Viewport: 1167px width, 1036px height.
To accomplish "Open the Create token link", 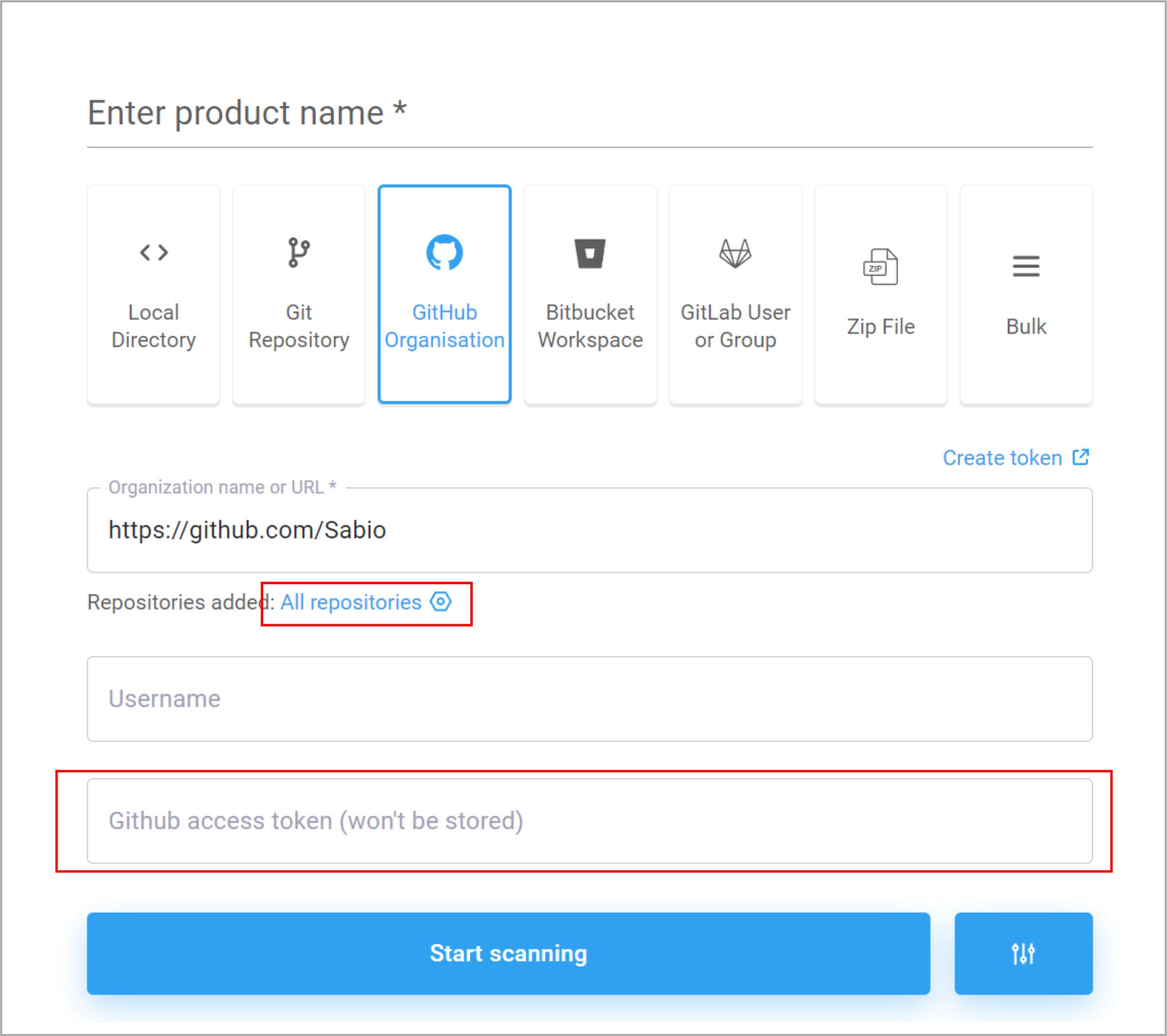I will pos(1002,457).
